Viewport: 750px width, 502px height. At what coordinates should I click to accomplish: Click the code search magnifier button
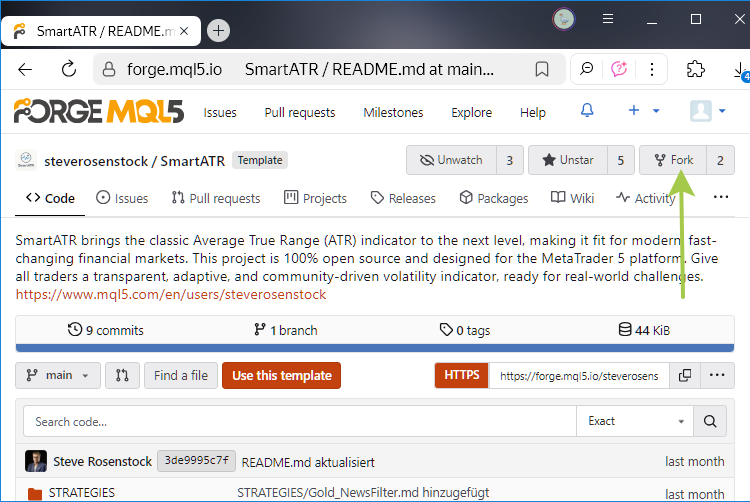(x=710, y=421)
